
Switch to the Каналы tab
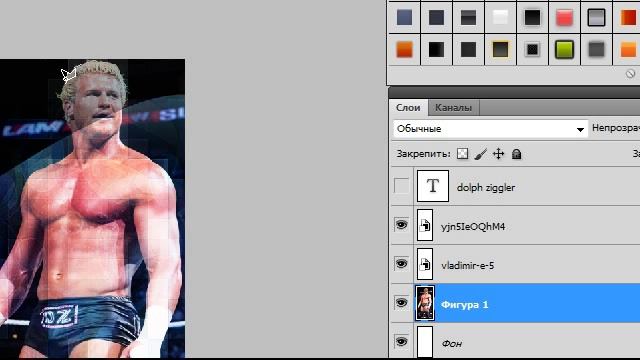coord(453,108)
